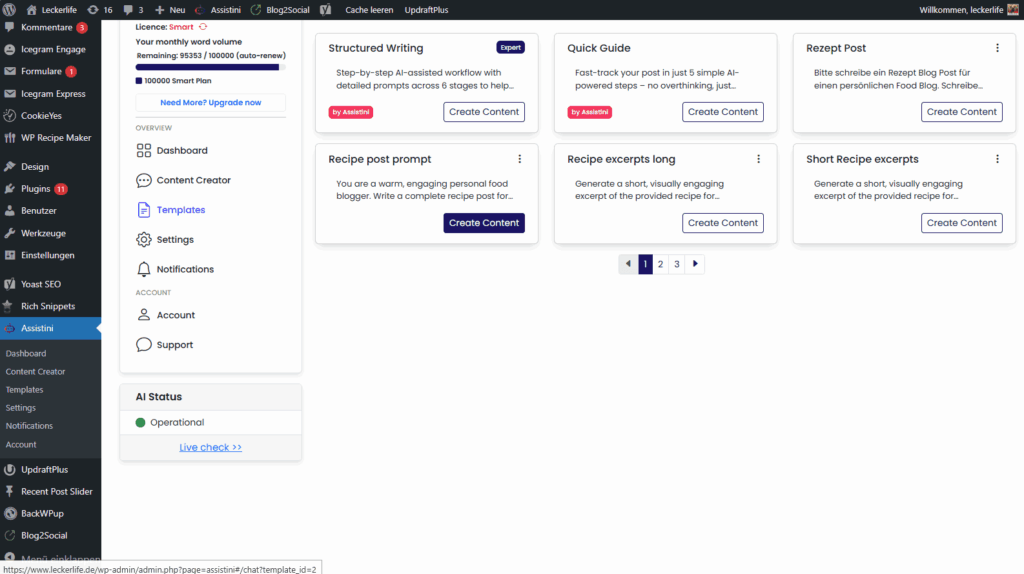Open Dashboard via its grid icon

pos(144,150)
